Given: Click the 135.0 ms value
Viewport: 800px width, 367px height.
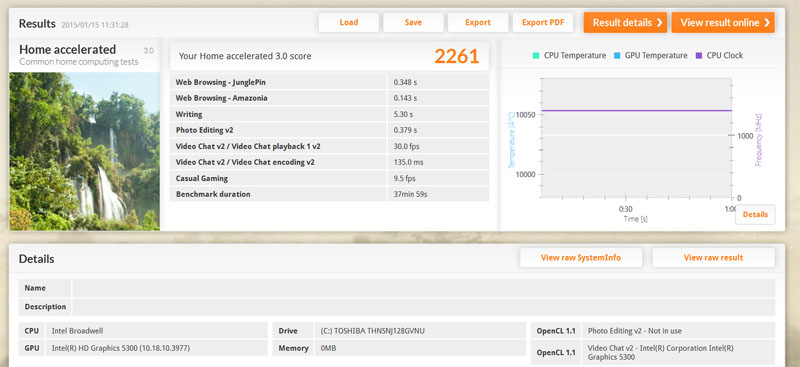Looking at the screenshot, I should [x=407, y=162].
